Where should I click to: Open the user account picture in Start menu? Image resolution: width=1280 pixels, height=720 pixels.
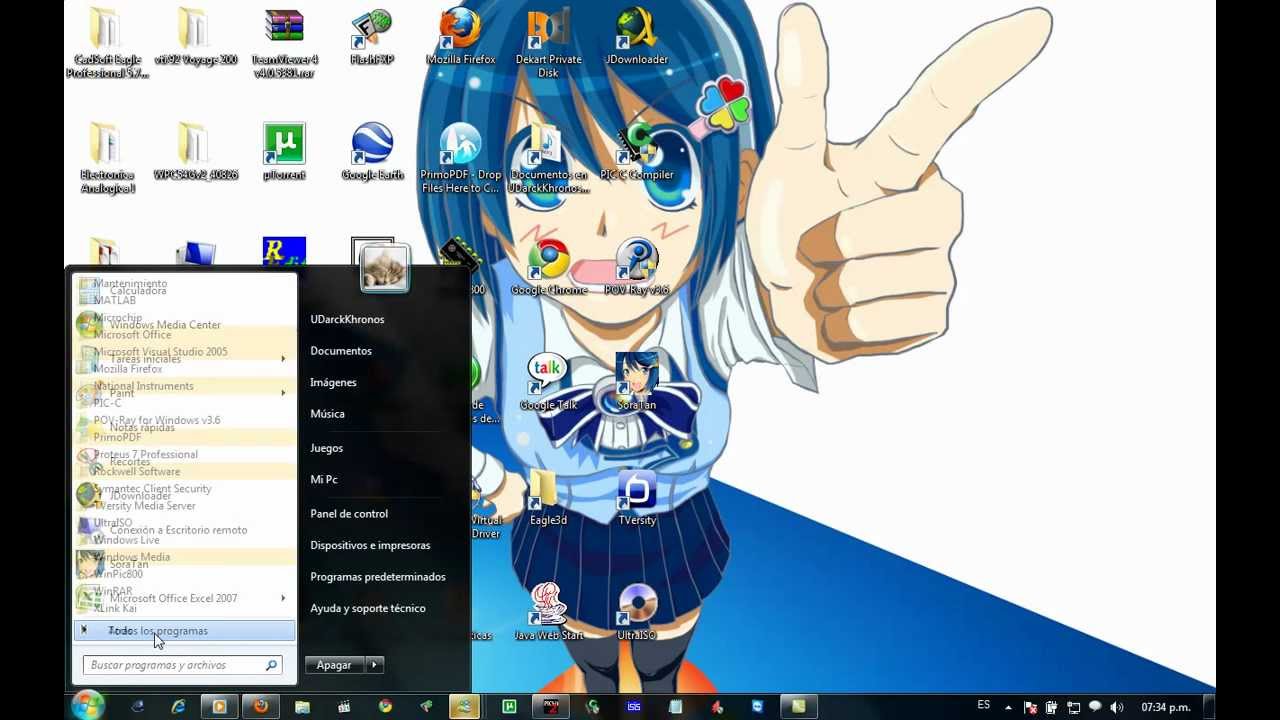[385, 268]
